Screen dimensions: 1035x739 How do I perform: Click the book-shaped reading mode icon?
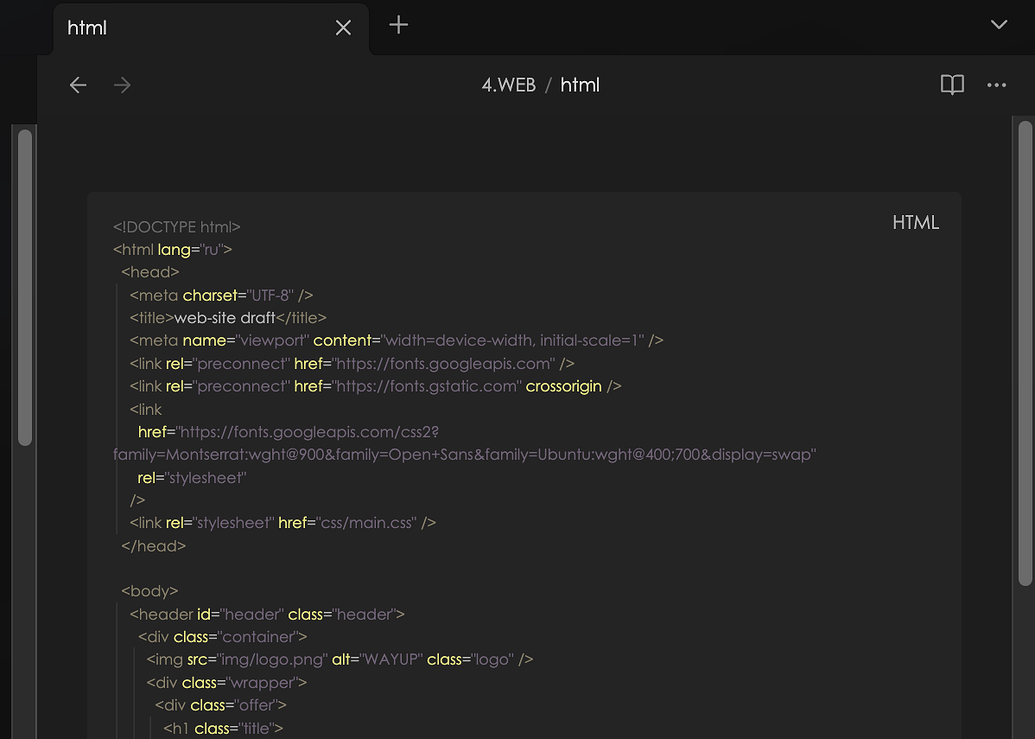point(951,85)
